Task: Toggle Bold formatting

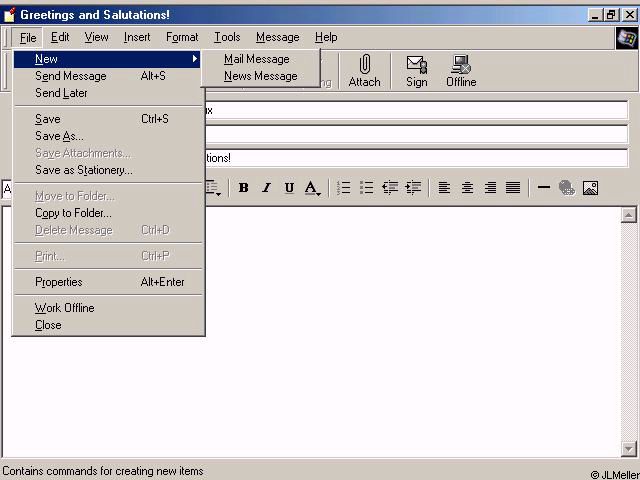Action: click(x=244, y=188)
